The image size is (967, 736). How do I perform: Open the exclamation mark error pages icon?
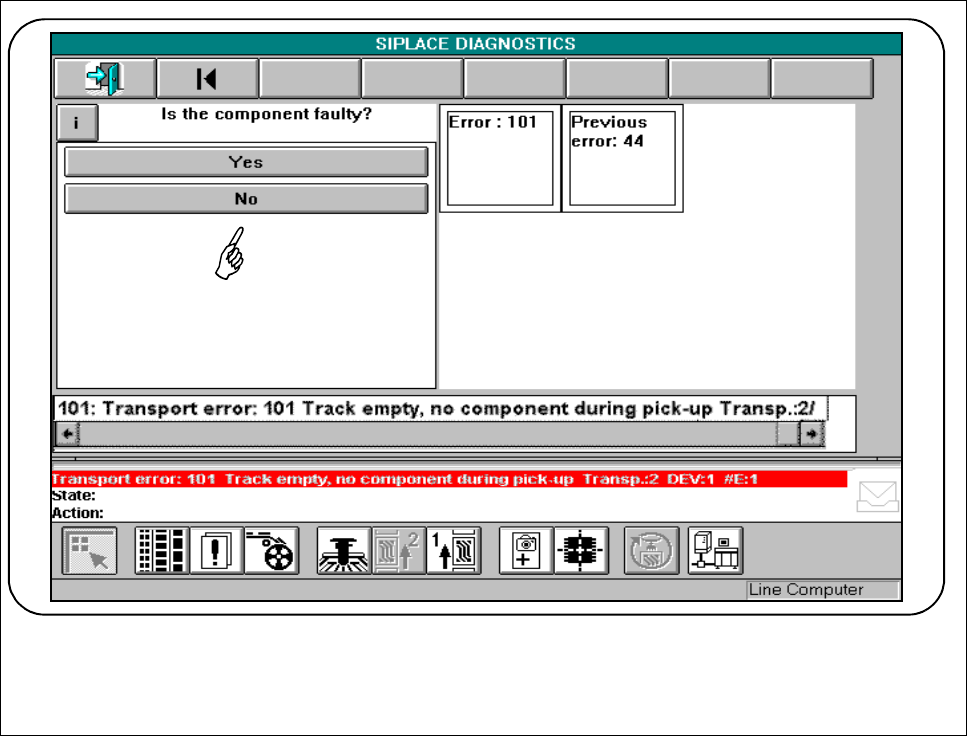pyautogui.click(x=216, y=551)
